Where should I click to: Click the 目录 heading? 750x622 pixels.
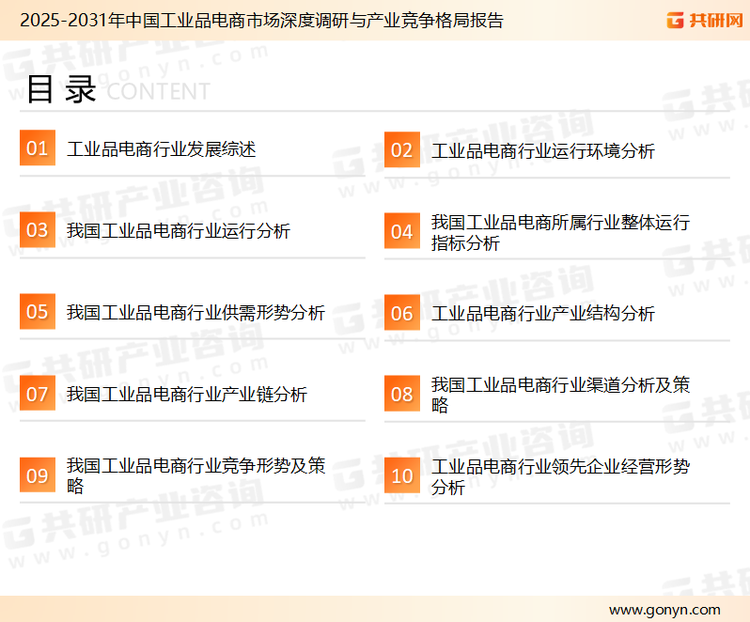[x=61, y=89]
